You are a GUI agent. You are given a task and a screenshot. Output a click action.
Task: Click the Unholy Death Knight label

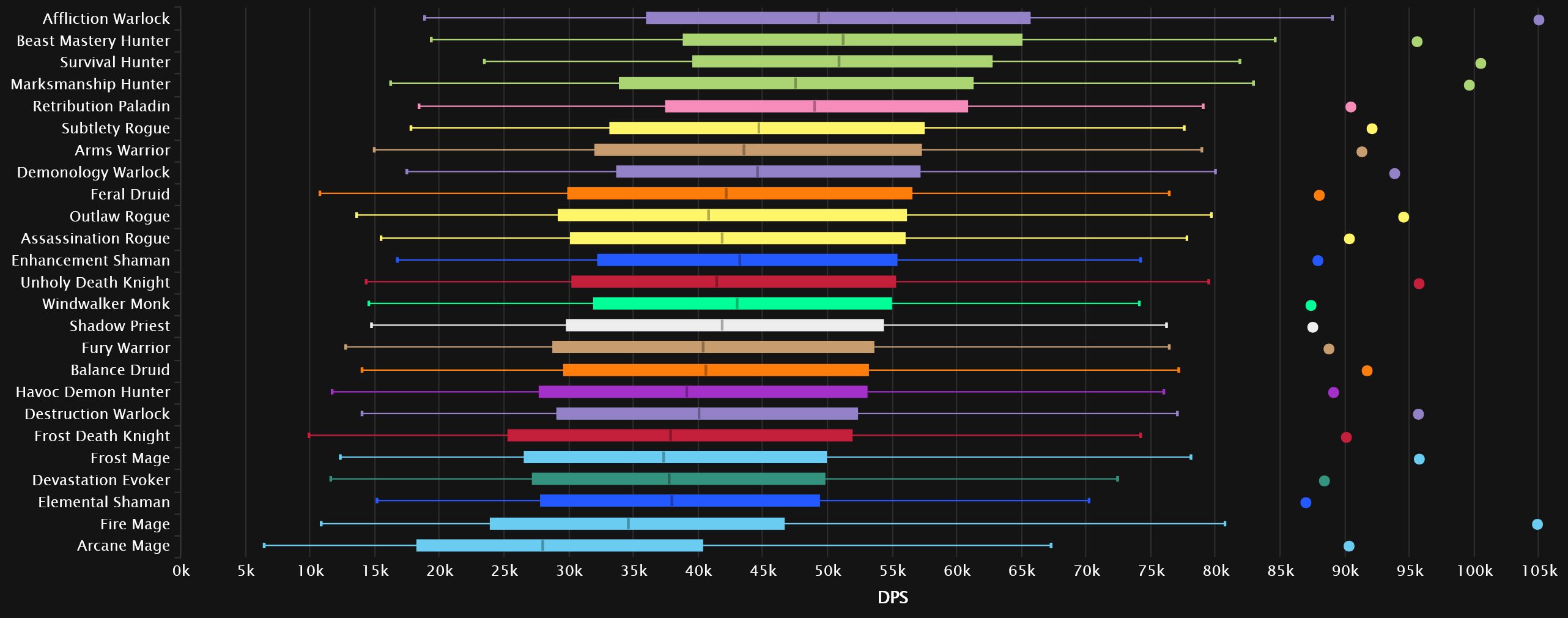[x=95, y=283]
